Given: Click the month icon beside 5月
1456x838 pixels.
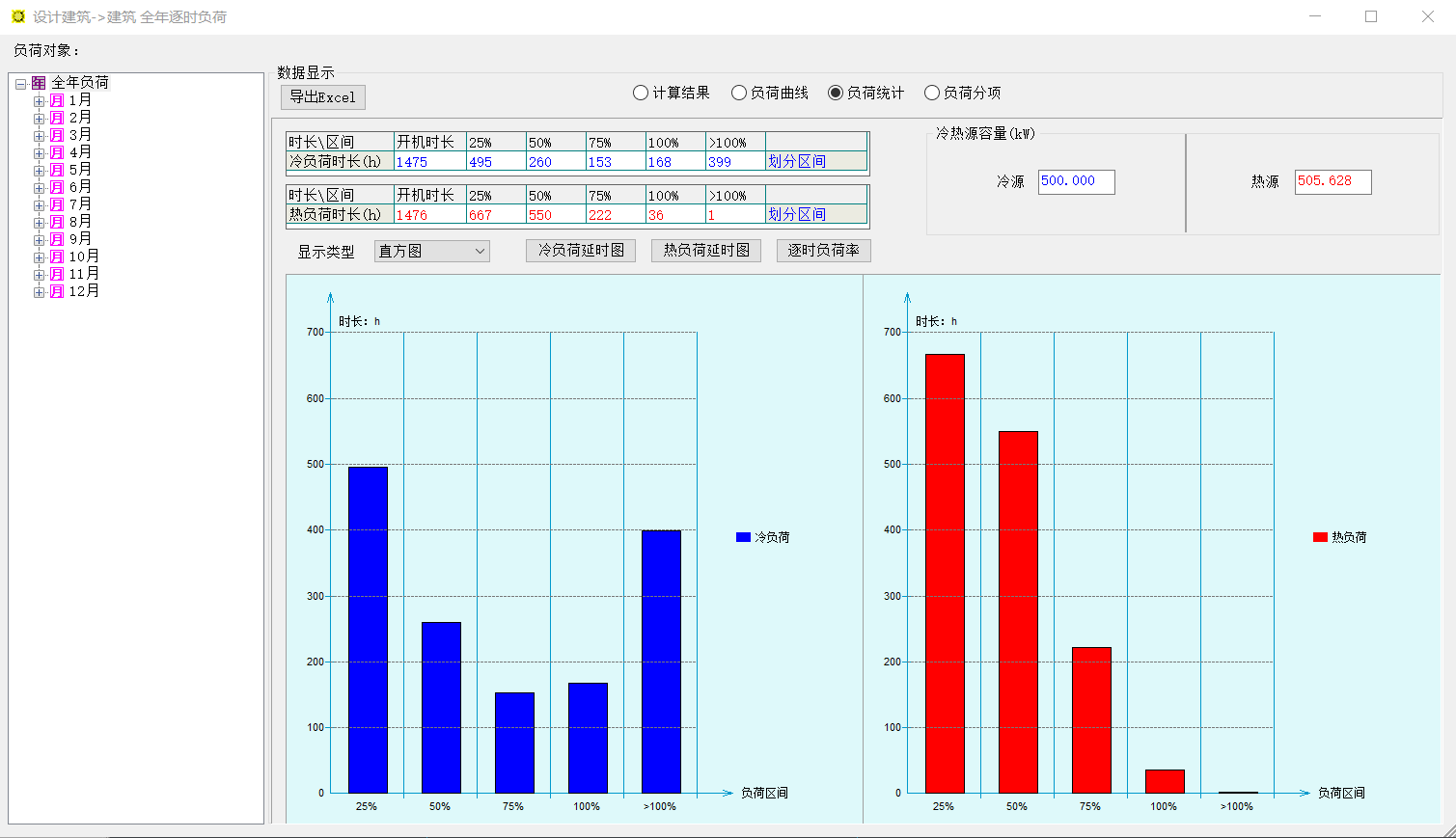Looking at the screenshot, I should click(x=57, y=171).
